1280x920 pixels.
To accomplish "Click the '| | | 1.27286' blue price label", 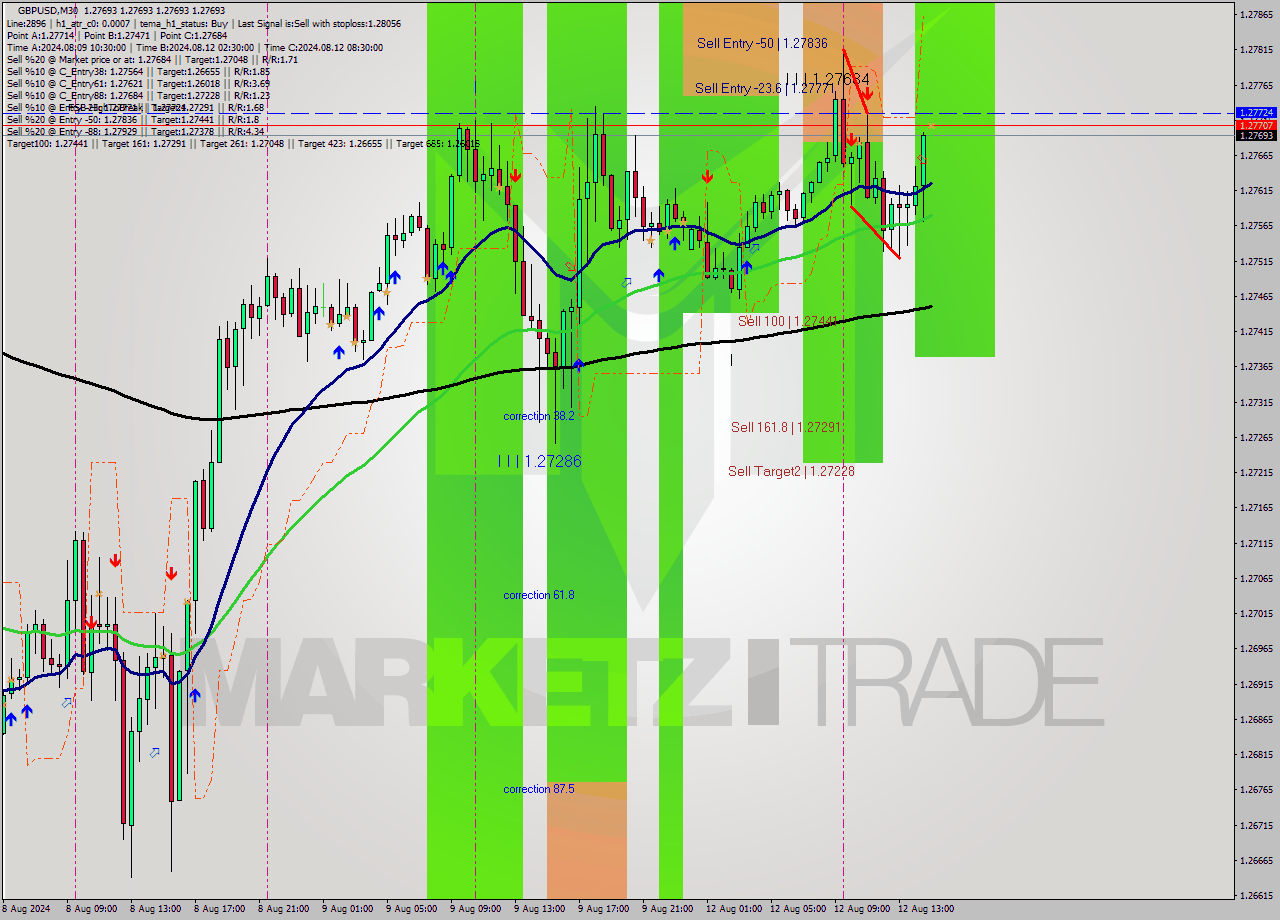I will (x=540, y=461).
